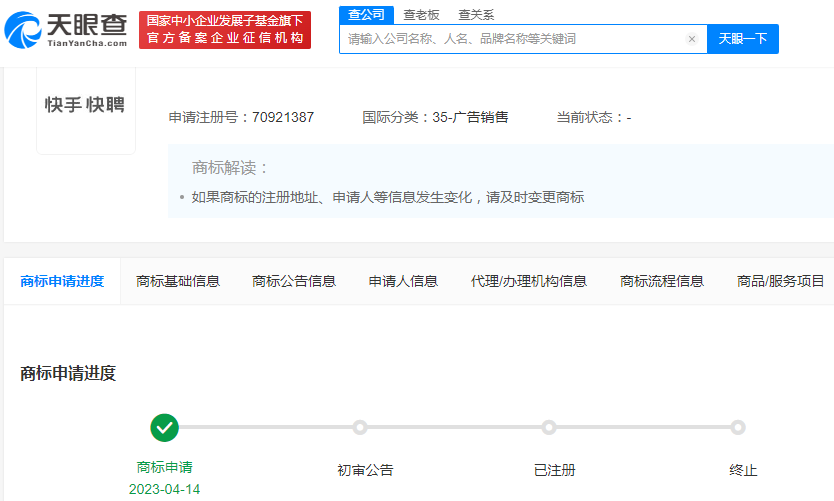Click the 商标申请进度 section heading

(x=68, y=373)
